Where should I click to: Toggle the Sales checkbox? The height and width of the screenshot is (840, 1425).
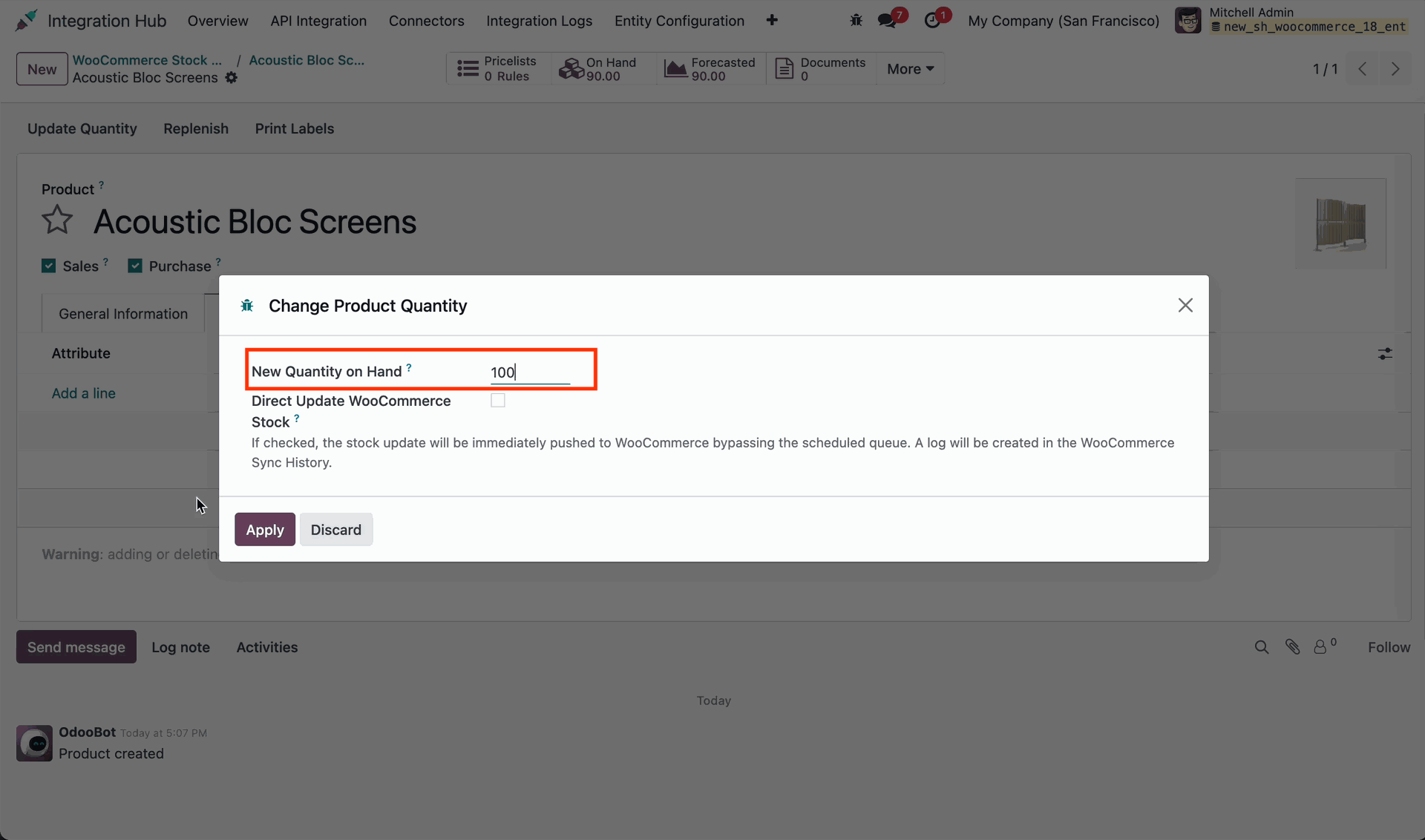click(49, 266)
